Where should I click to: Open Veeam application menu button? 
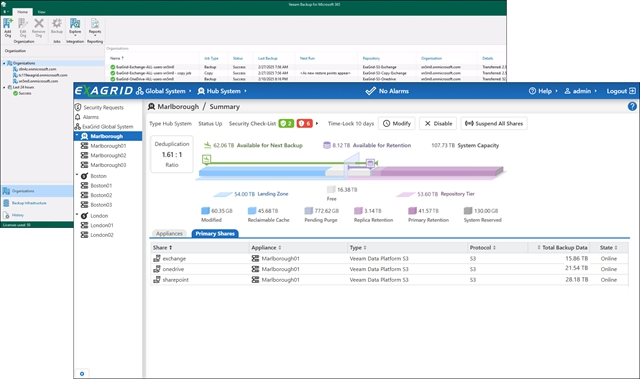tap(6, 12)
